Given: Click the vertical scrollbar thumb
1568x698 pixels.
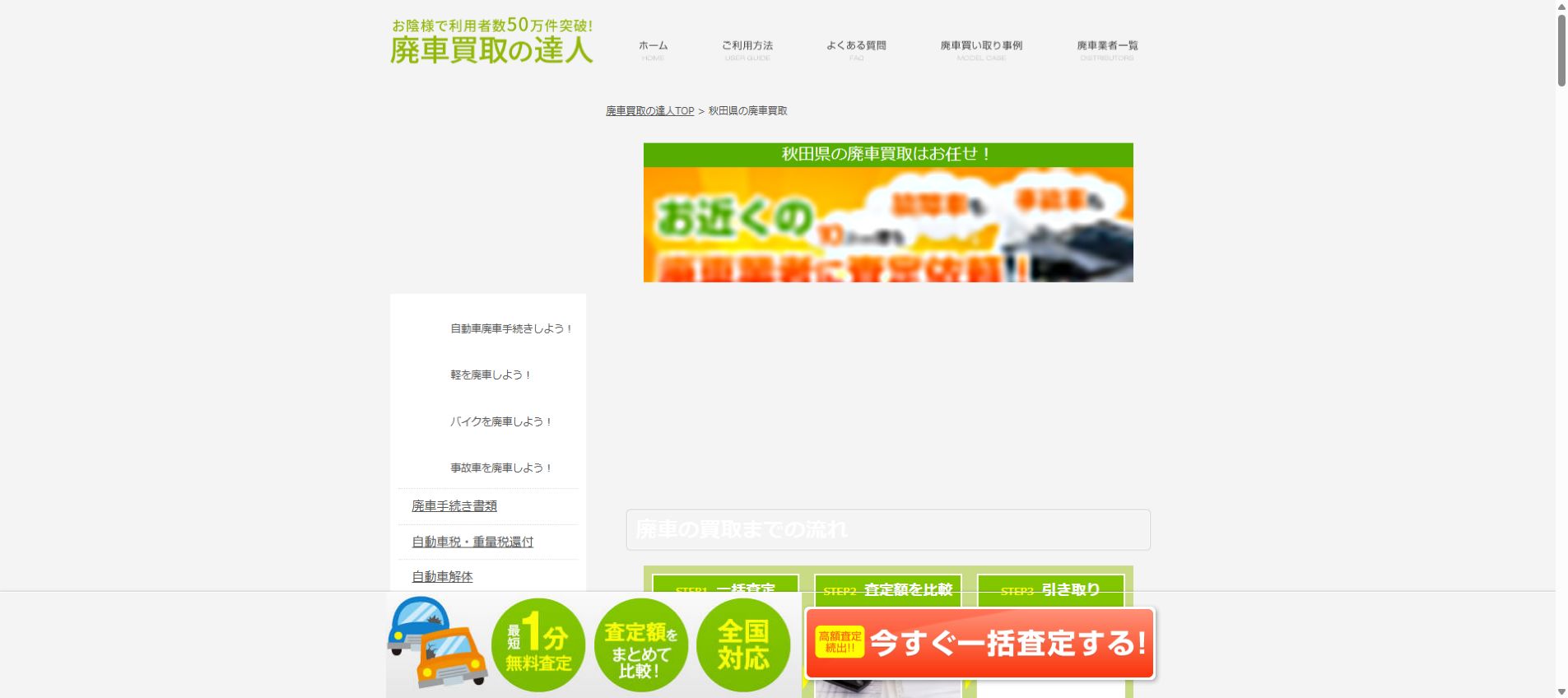Looking at the screenshot, I should coord(1561,49).
